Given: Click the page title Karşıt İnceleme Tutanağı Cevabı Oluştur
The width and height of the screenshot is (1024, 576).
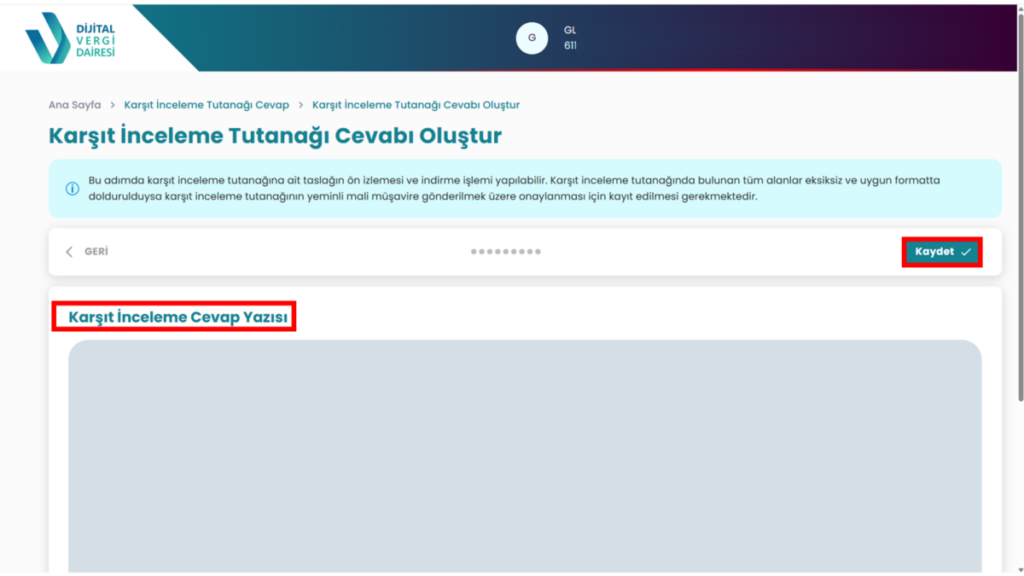Looking at the screenshot, I should point(275,136).
